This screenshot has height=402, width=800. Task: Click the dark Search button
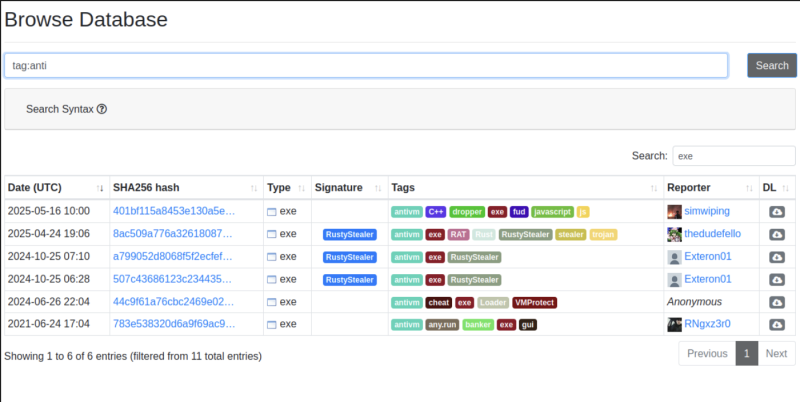coord(772,65)
